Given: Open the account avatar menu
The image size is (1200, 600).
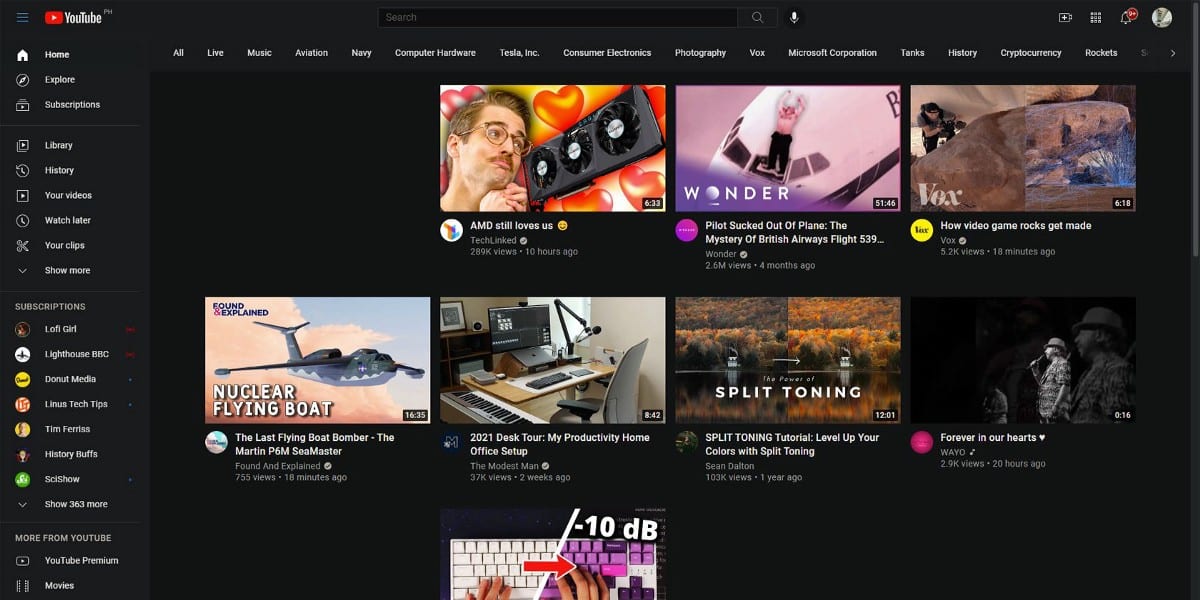Looking at the screenshot, I should 1161,17.
